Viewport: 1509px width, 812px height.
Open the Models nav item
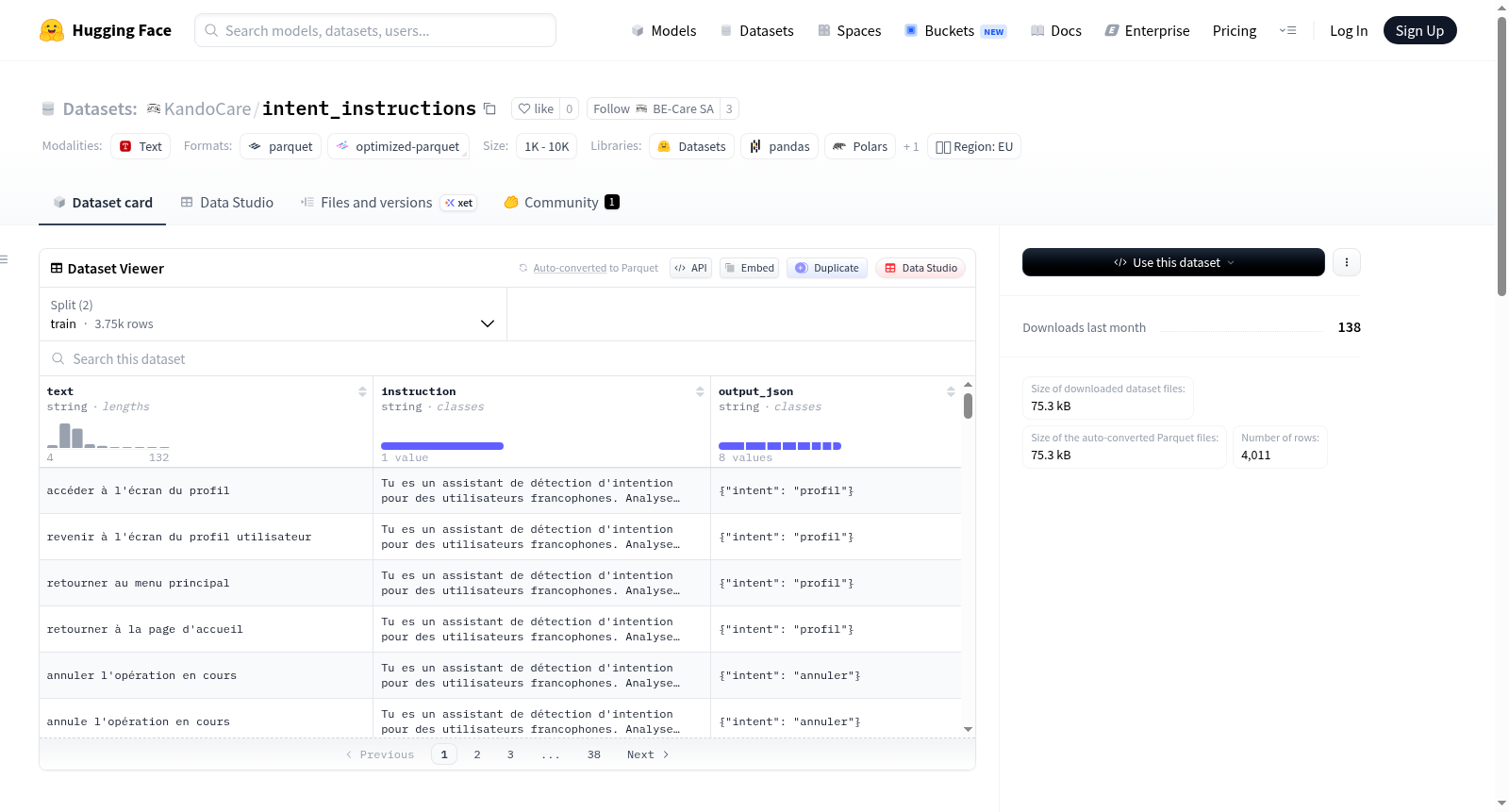664,31
